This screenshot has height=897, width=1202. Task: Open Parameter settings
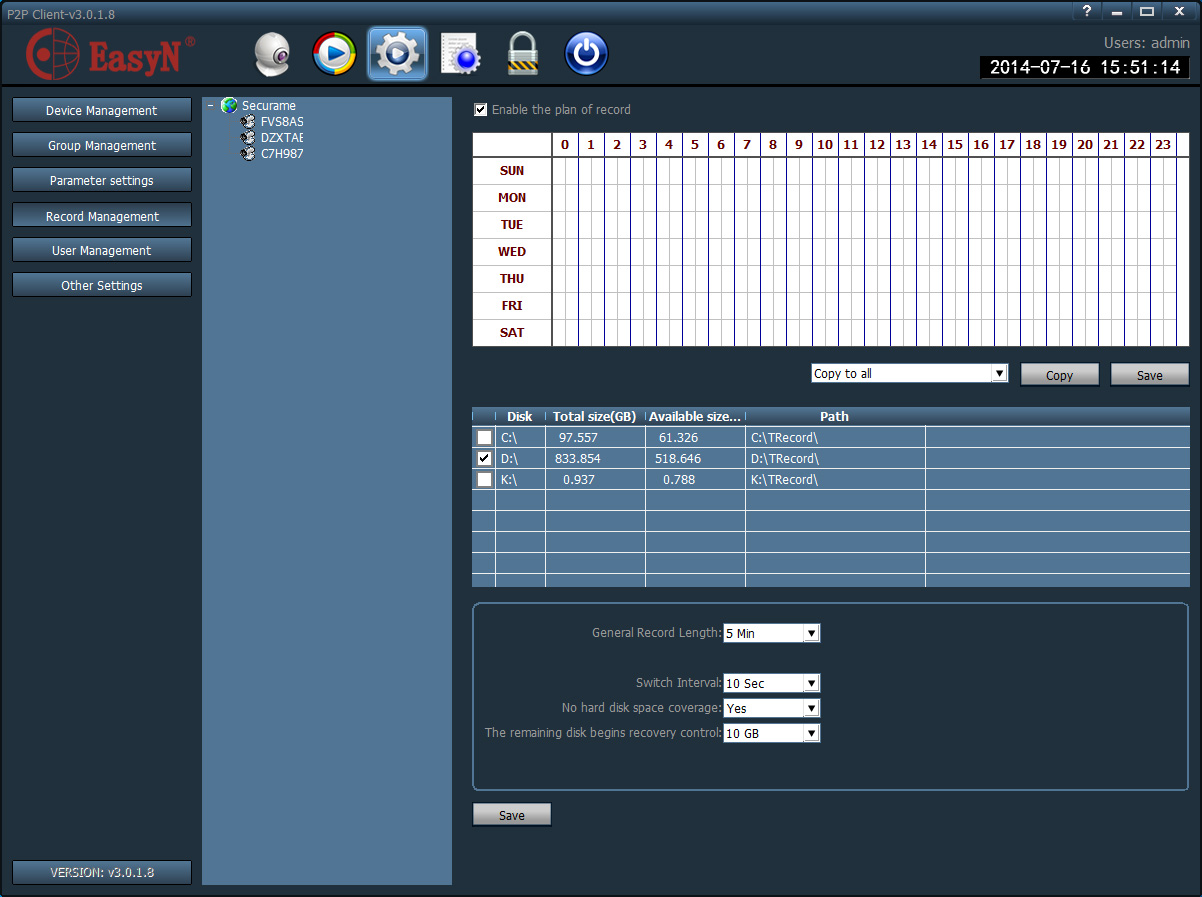tap(102, 181)
